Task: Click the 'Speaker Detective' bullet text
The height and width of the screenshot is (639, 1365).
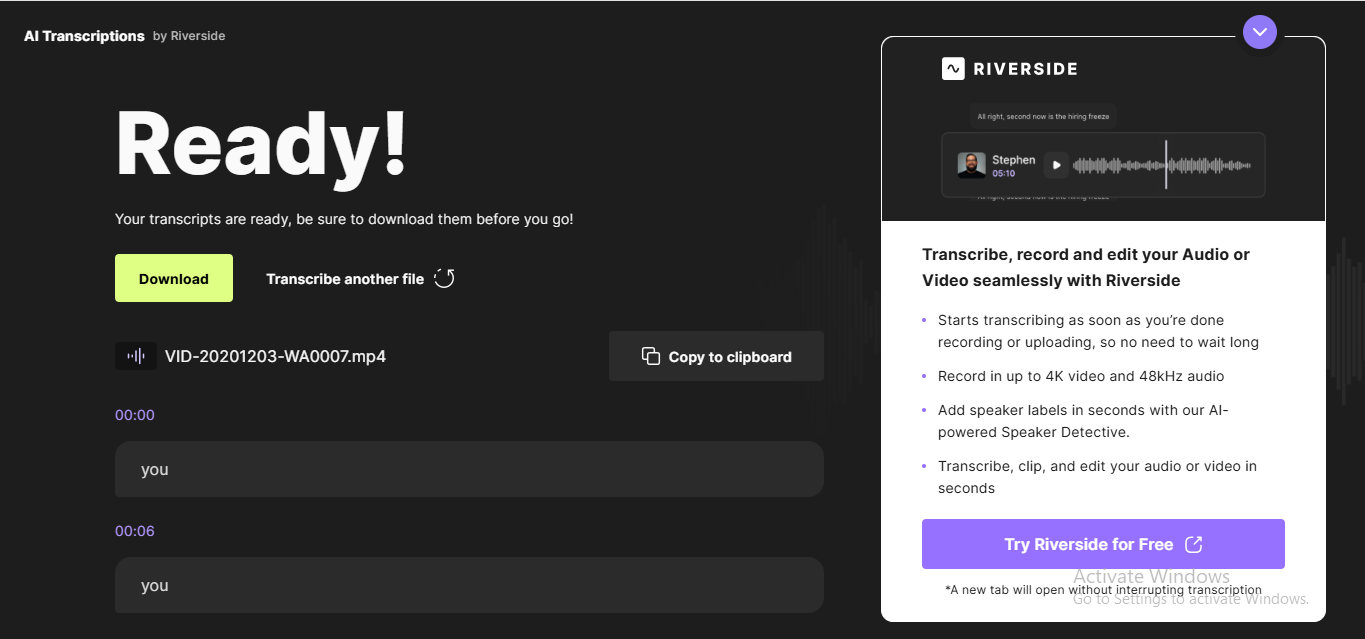Action: click(x=1083, y=421)
